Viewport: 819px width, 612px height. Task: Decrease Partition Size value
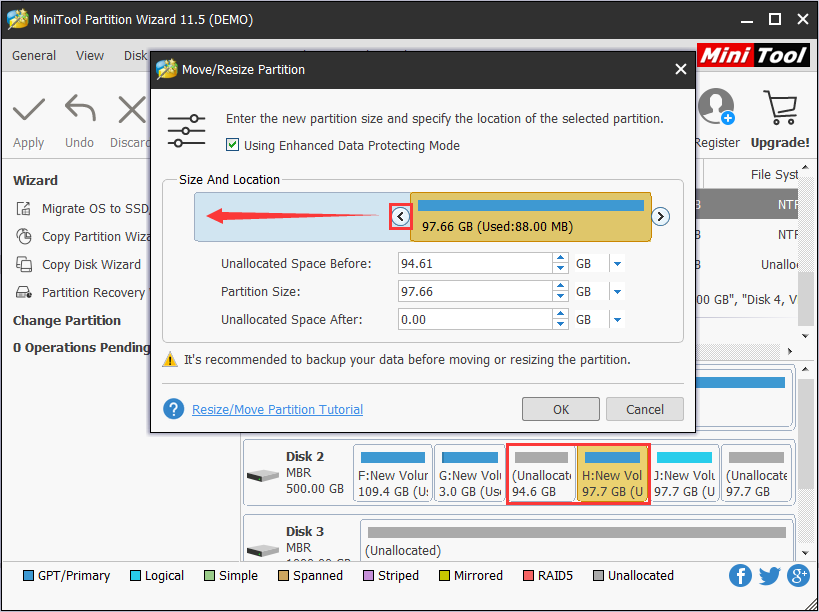click(x=560, y=296)
